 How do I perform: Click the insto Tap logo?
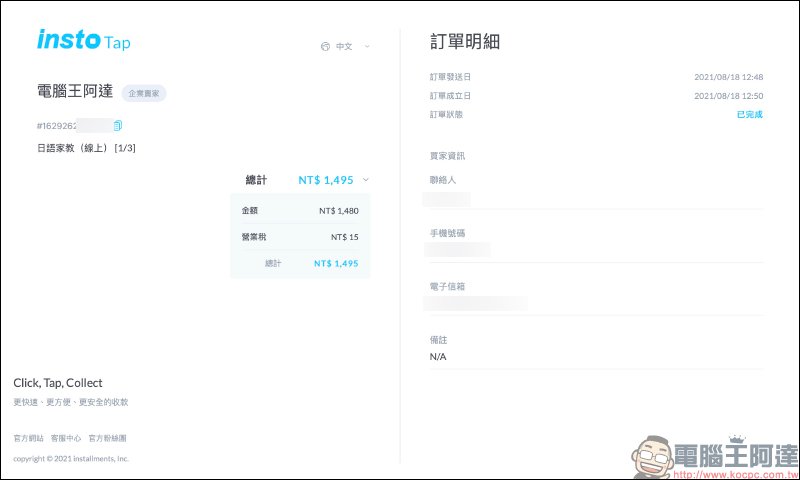pos(84,41)
